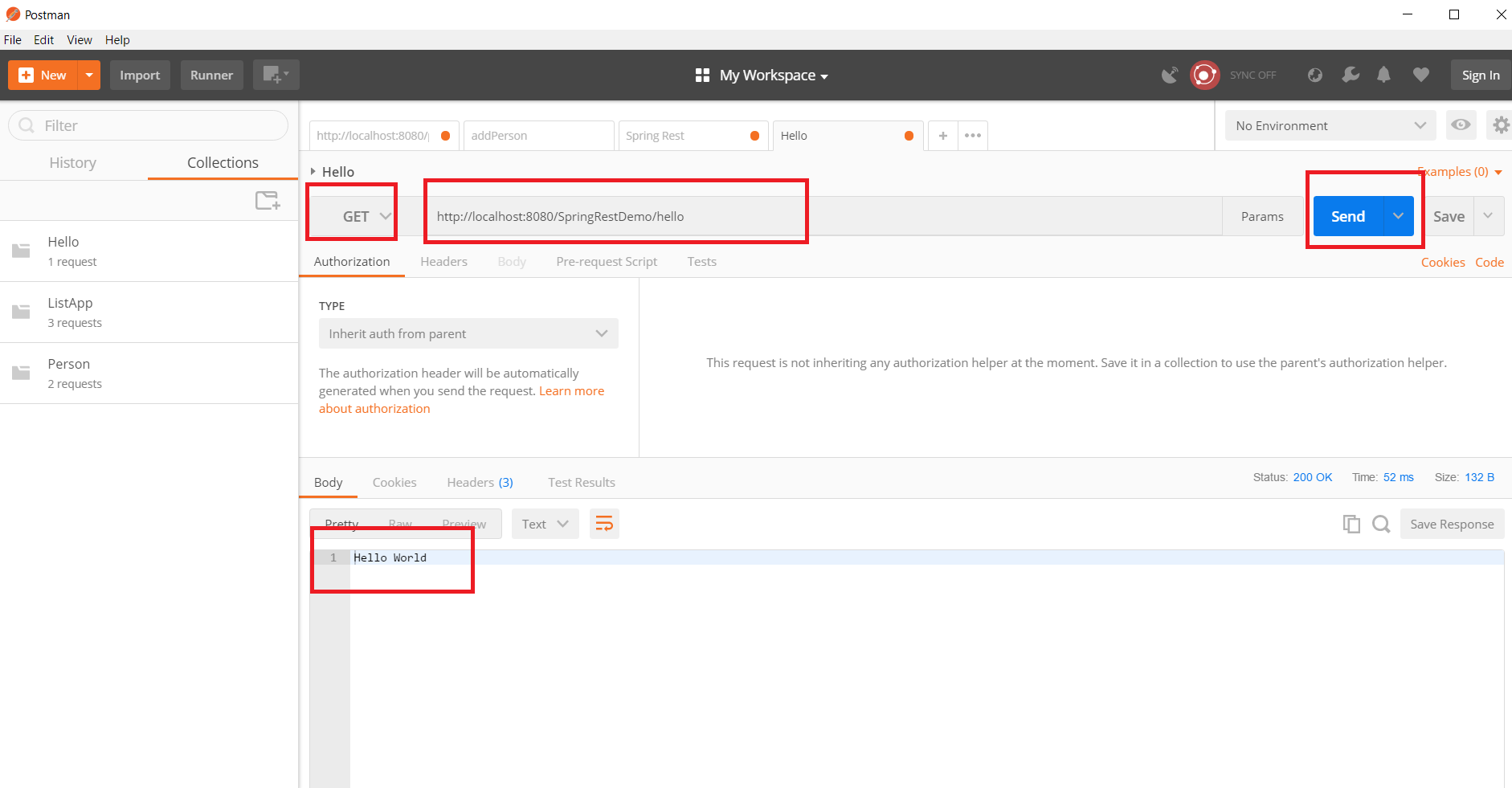The width and height of the screenshot is (1512, 788).
Task: Search the response with magnifier icon
Action: [x=1381, y=524]
